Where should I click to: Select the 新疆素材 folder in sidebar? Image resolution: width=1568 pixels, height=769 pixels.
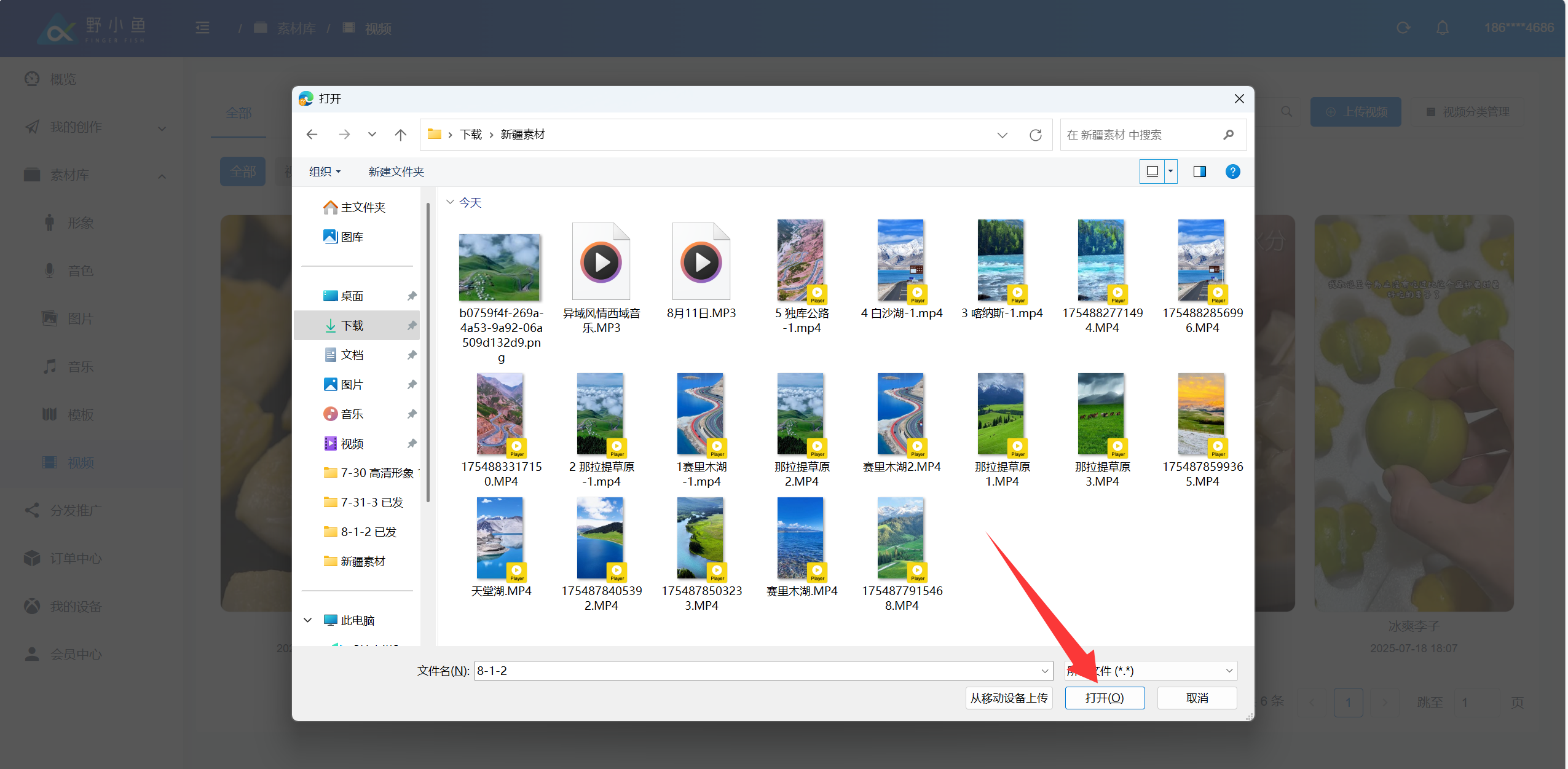[363, 561]
